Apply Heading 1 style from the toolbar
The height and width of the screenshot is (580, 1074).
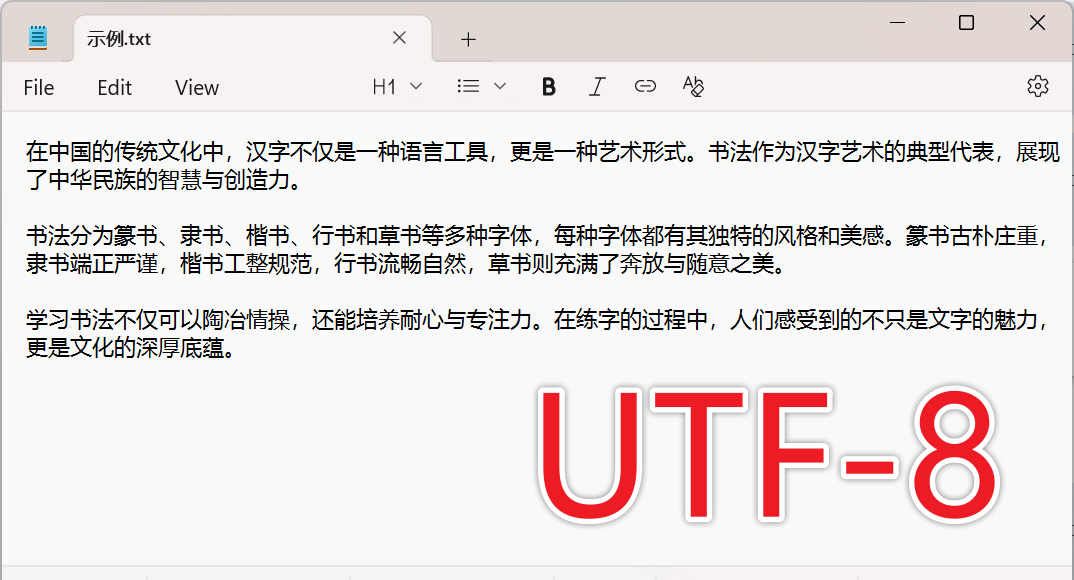385,86
